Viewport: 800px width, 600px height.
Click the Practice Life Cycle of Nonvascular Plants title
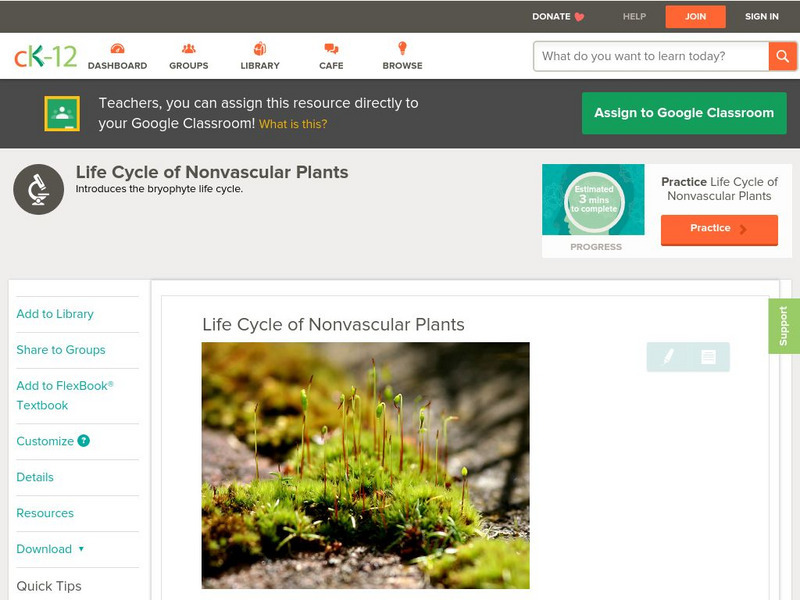719,189
